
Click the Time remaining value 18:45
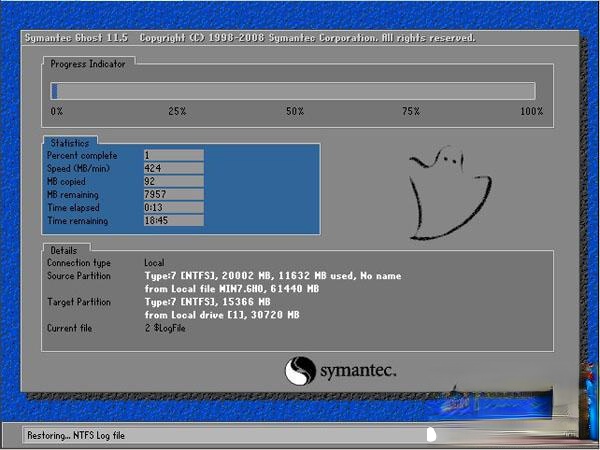pos(173,220)
